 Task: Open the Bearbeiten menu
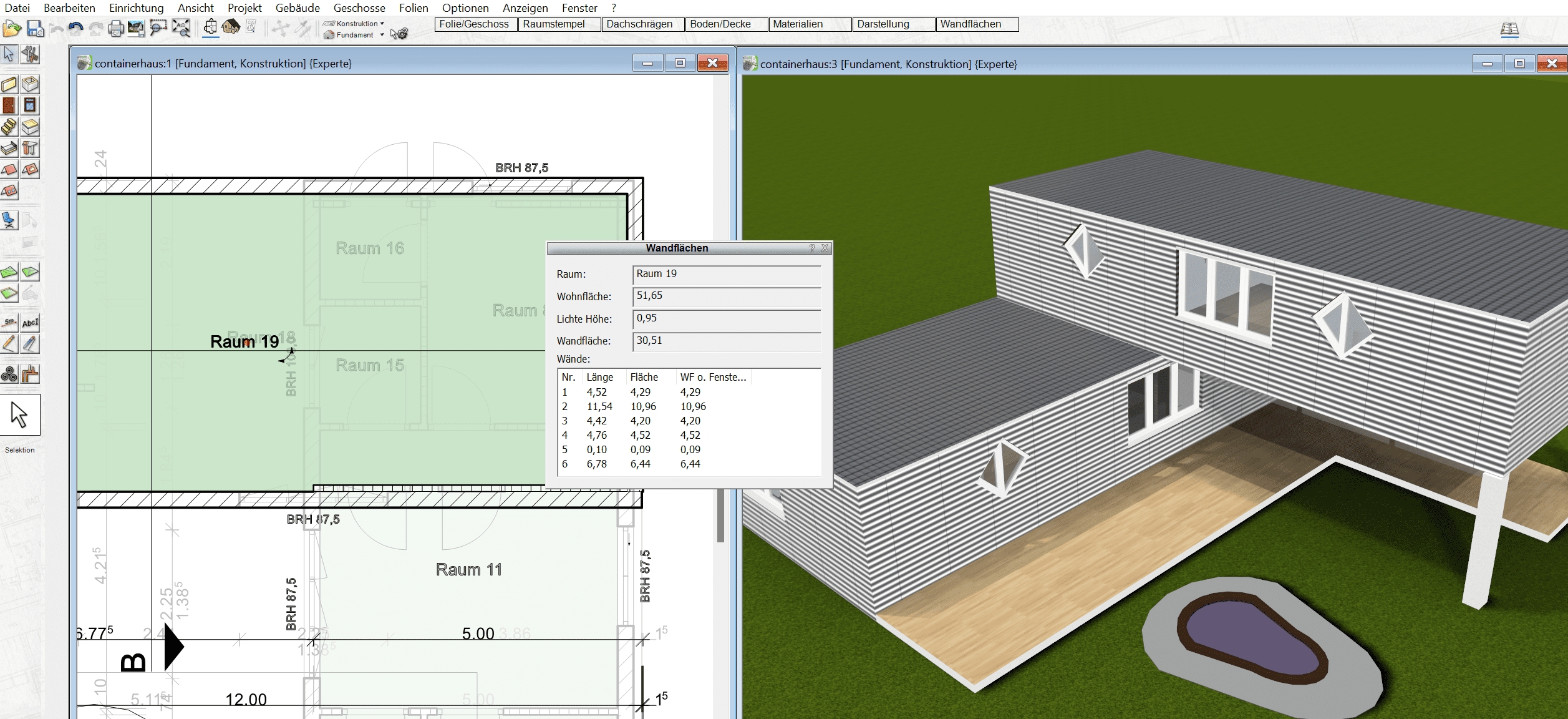pos(69,8)
